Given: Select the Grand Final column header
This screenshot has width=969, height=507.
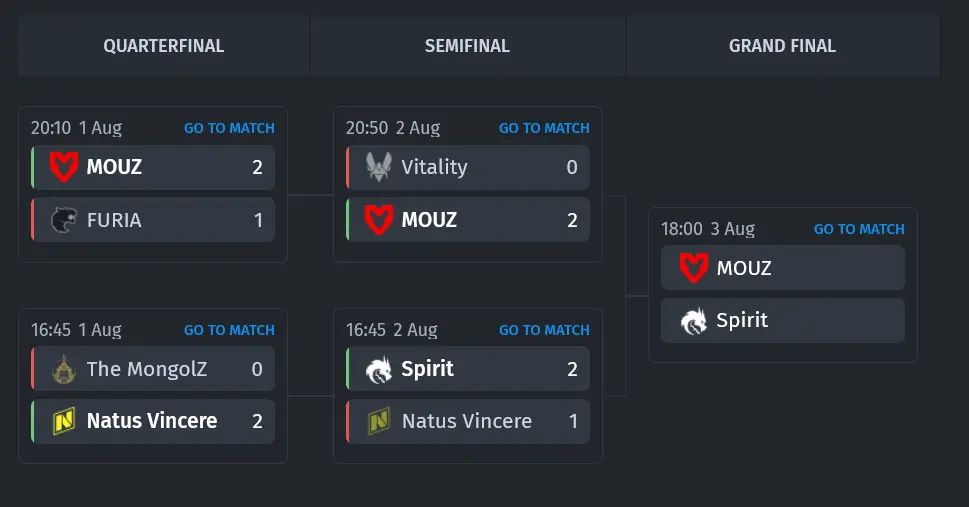Looking at the screenshot, I should click(x=782, y=46).
